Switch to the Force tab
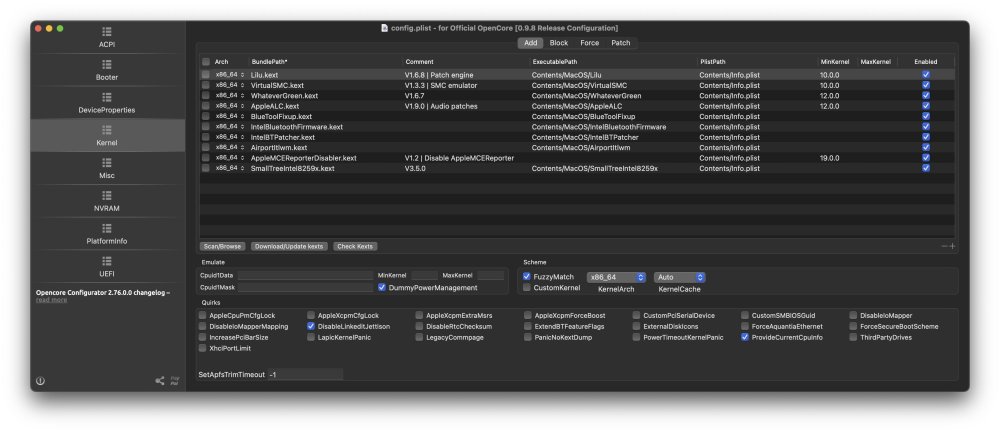 click(x=589, y=43)
